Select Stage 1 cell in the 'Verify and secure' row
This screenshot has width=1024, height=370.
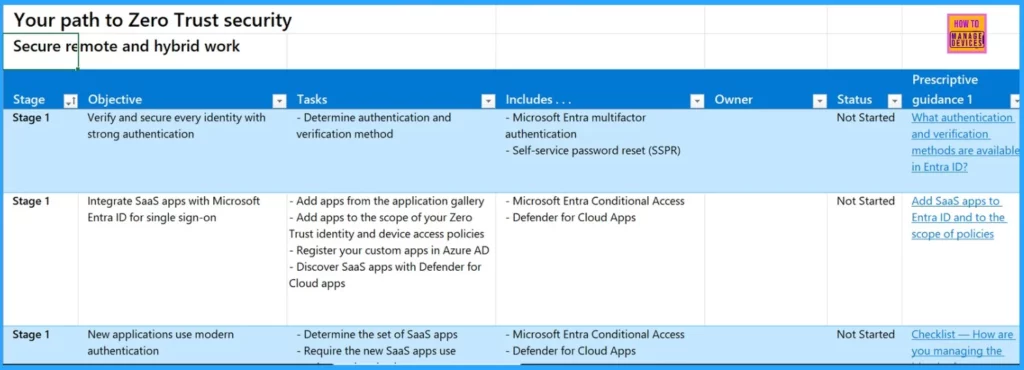tap(40, 151)
